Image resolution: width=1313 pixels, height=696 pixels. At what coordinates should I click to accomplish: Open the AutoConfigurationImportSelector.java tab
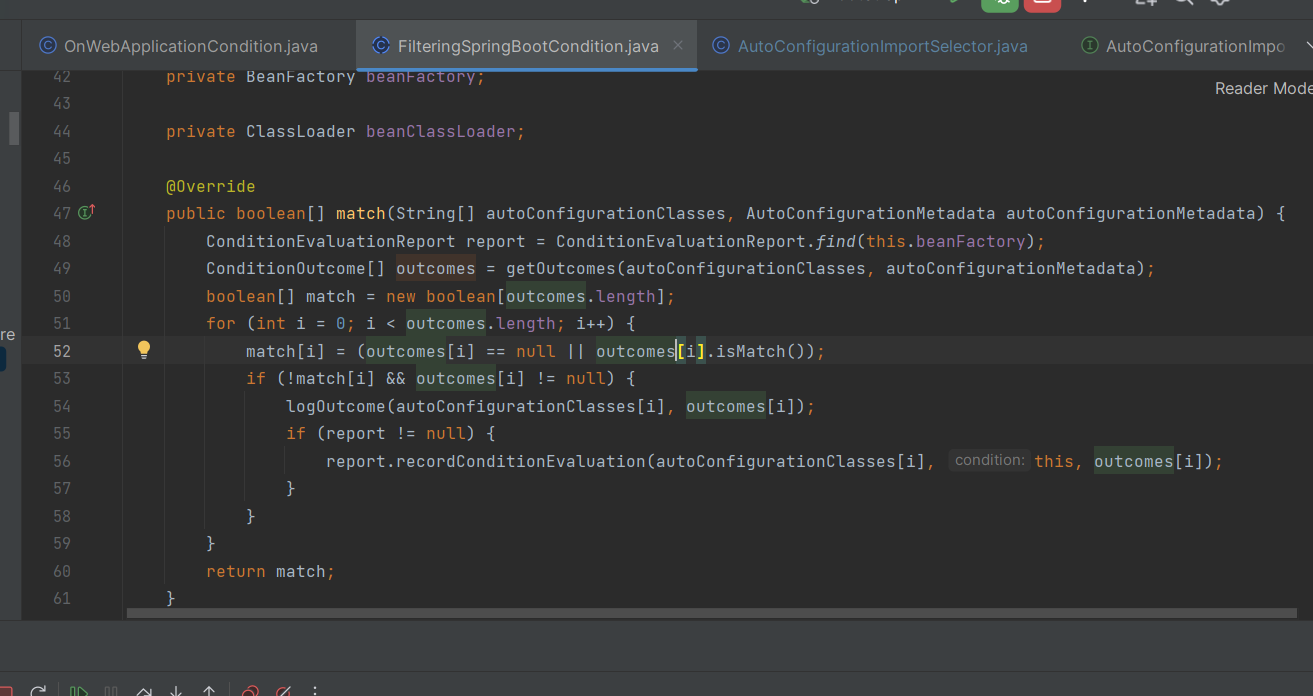[x=882, y=46]
